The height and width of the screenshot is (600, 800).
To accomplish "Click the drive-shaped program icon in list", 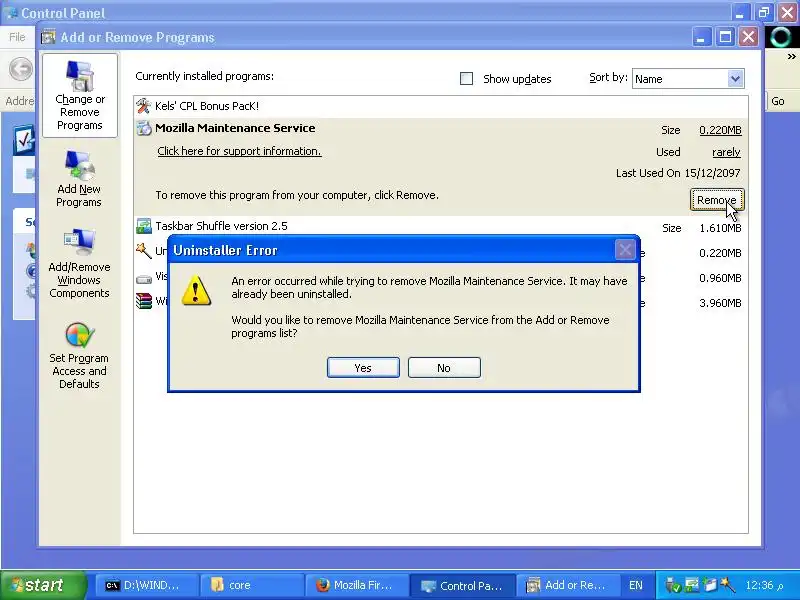I will pos(144,279).
